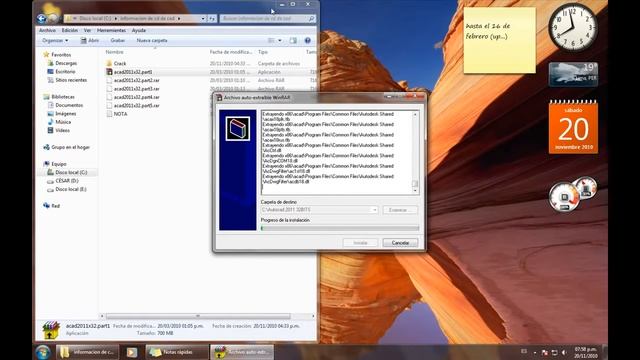Viewport: 640px width, 360px height.
Task: Click Instalar button in WinRAR dialog
Action: tap(360, 242)
